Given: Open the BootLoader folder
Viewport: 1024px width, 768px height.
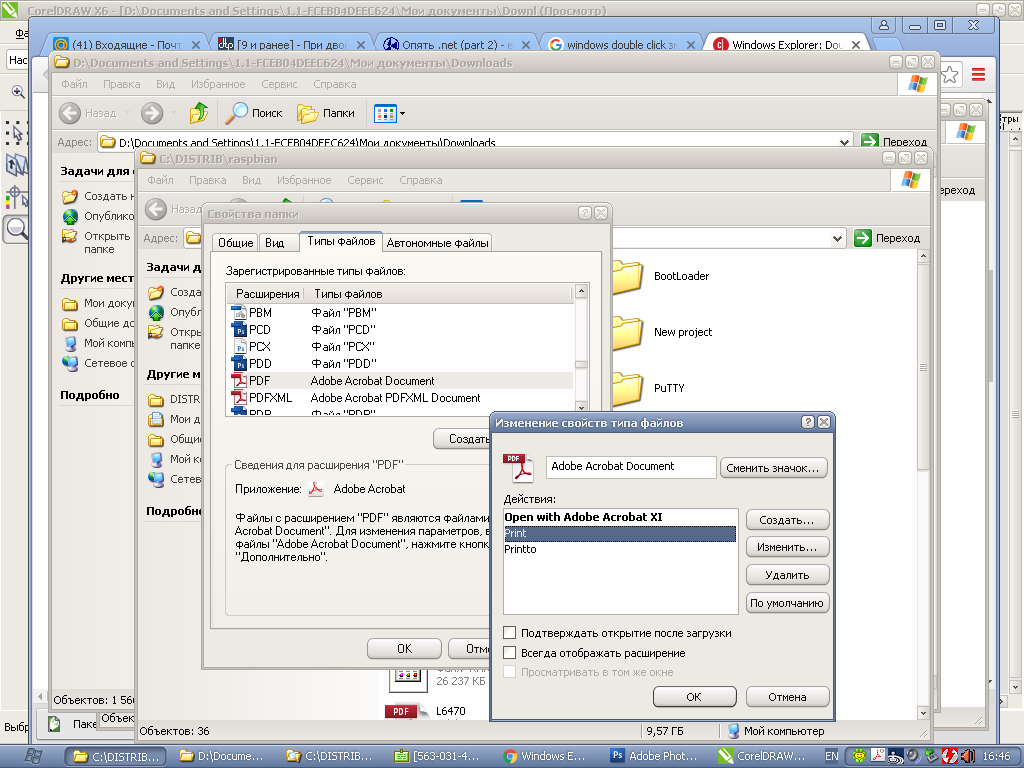Looking at the screenshot, I should 660,276.
